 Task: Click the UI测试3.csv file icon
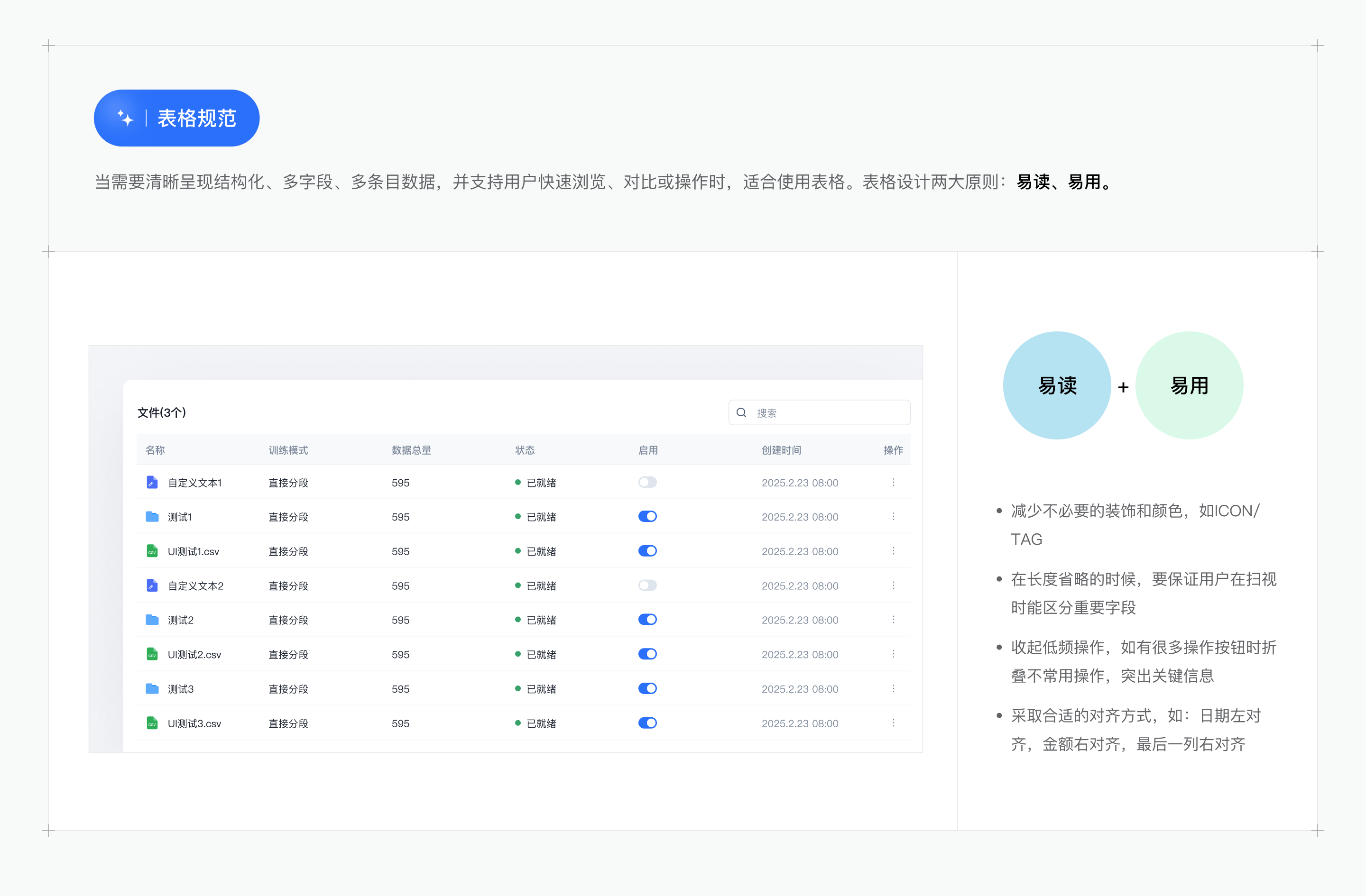pos(152,723)
